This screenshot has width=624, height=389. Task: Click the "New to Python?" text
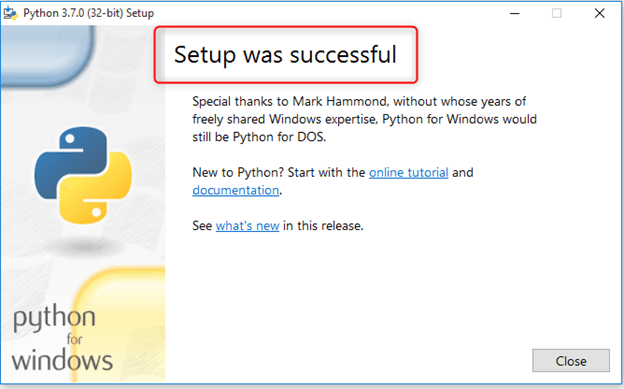tap(238, 172)
